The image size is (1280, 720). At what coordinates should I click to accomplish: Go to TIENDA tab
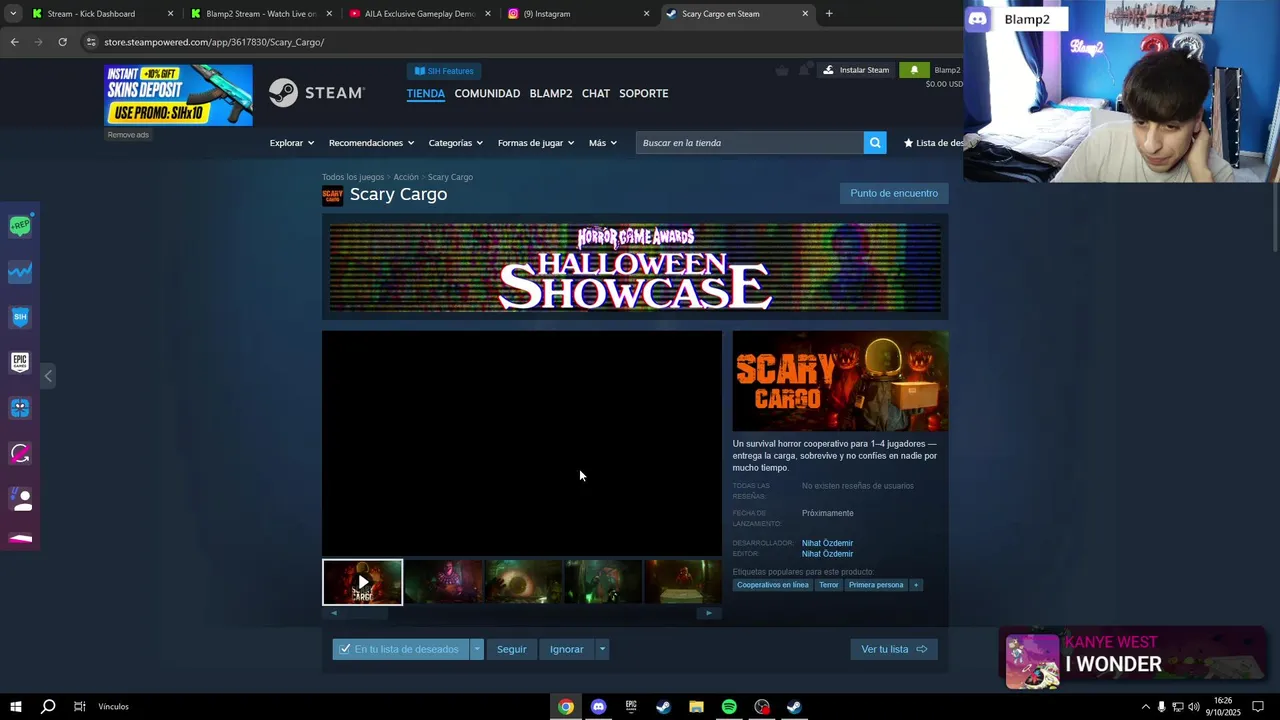point(425,93)
